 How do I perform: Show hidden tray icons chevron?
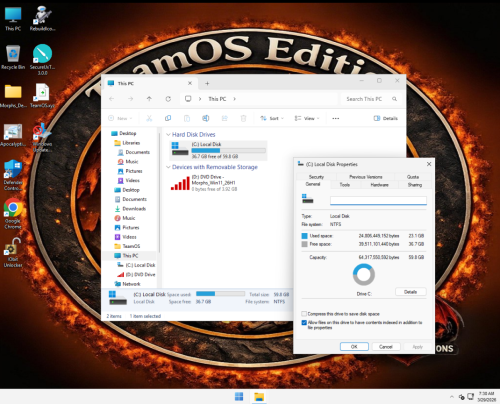coord(452,397)
